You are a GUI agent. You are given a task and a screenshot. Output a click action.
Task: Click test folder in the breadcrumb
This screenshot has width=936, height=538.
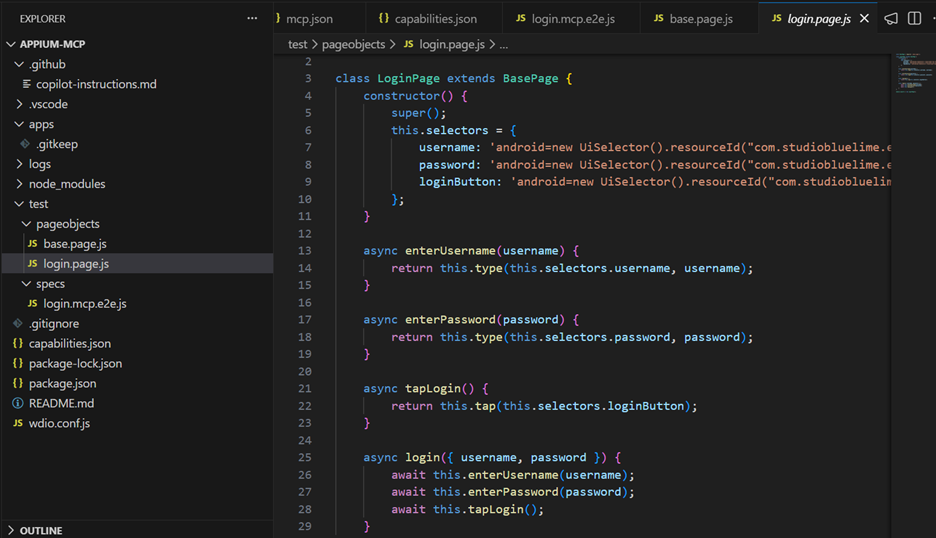click(x=297, y=45)
